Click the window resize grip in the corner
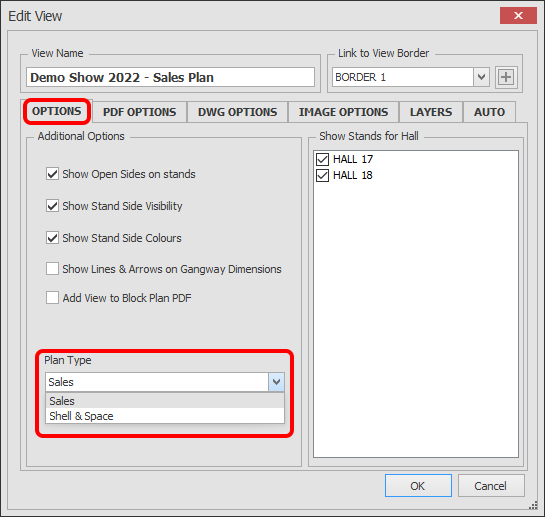 pyautogui.click(x=533, y=506)
